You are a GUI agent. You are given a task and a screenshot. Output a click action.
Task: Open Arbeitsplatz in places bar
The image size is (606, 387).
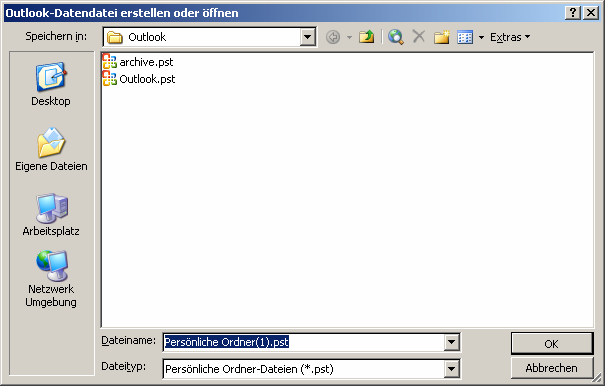(x=51, y=215)
